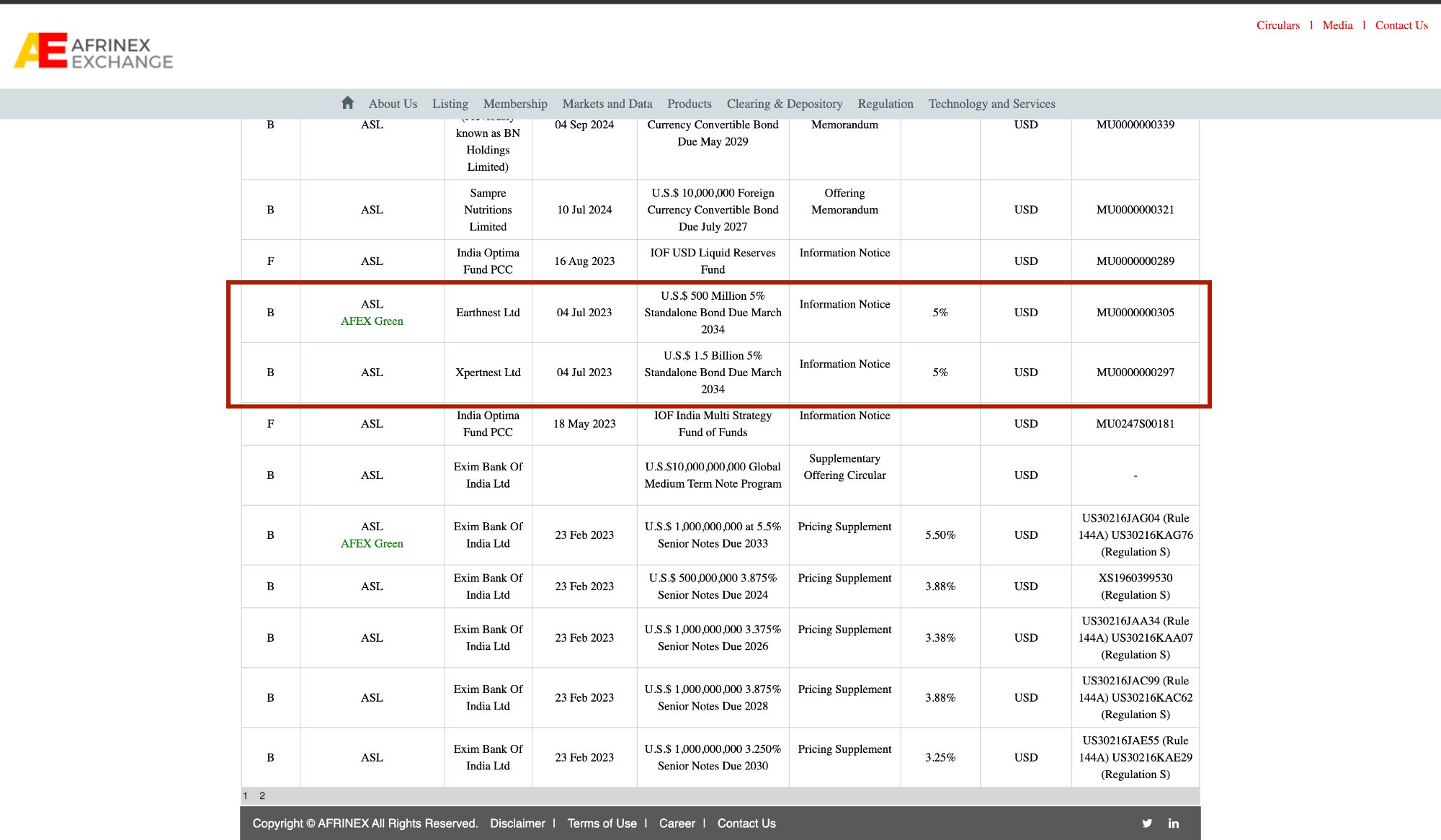This screenshot has width=1441, height=840.
Task: Click the Career link in the footer
Action: [677, 823]
